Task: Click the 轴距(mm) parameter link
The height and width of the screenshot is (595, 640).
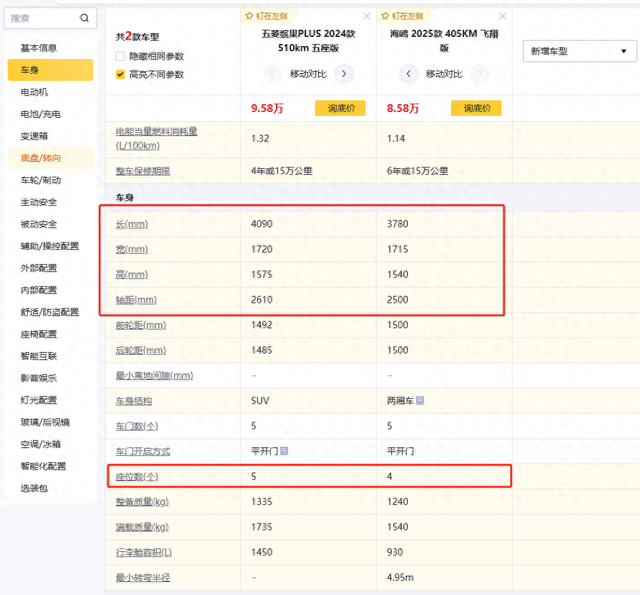Action: (138, 300)
